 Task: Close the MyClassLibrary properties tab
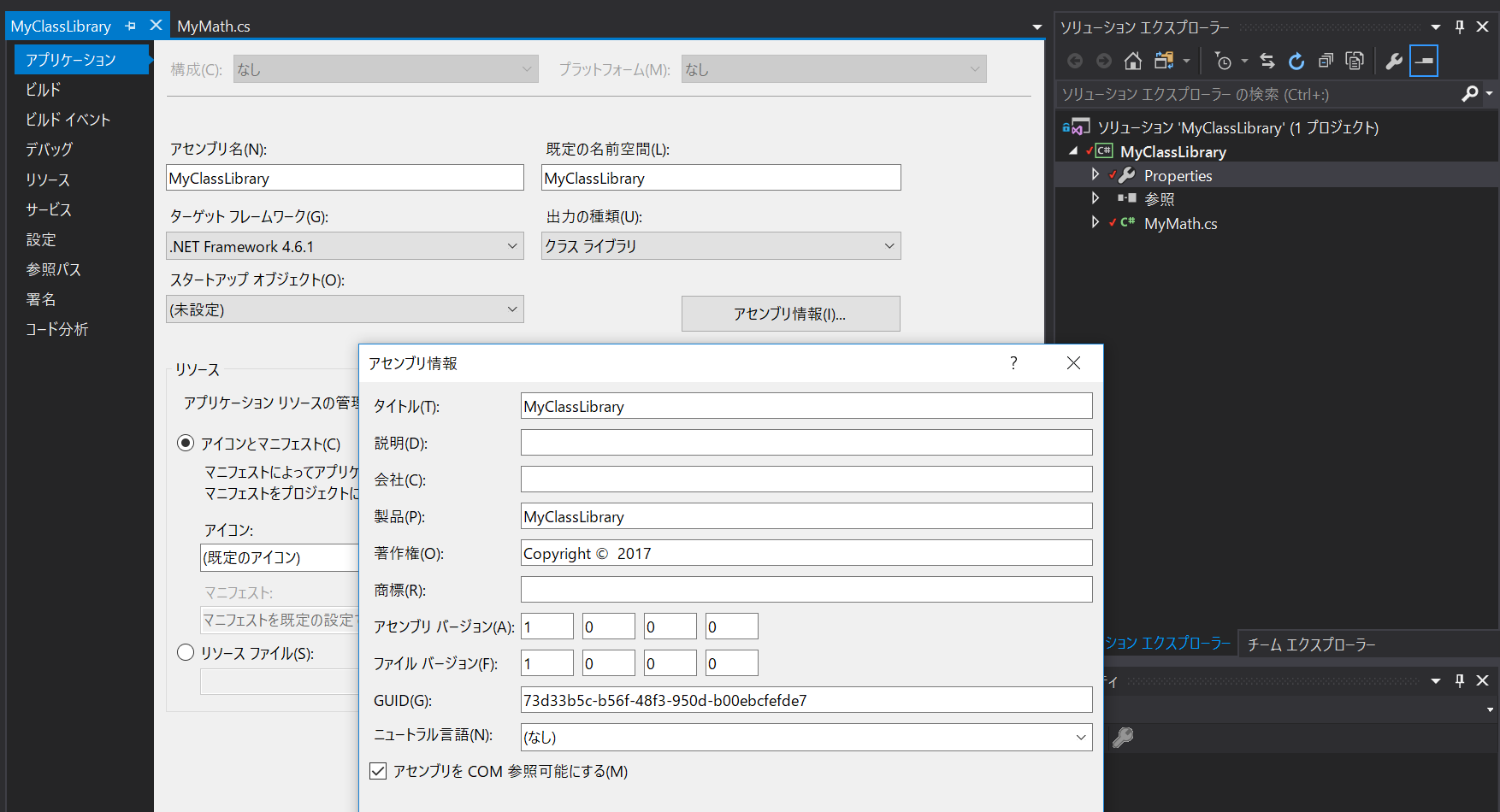click(x=156, y=26)
